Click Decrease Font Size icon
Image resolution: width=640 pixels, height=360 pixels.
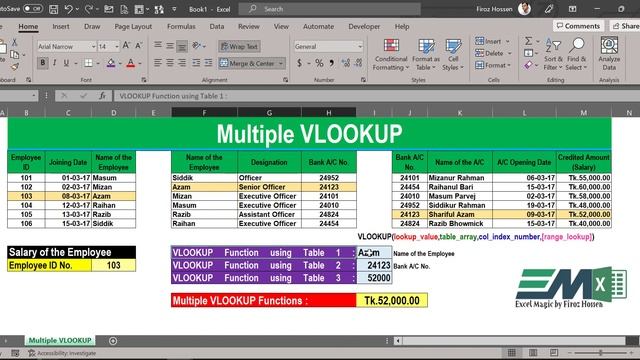(139, 46)
